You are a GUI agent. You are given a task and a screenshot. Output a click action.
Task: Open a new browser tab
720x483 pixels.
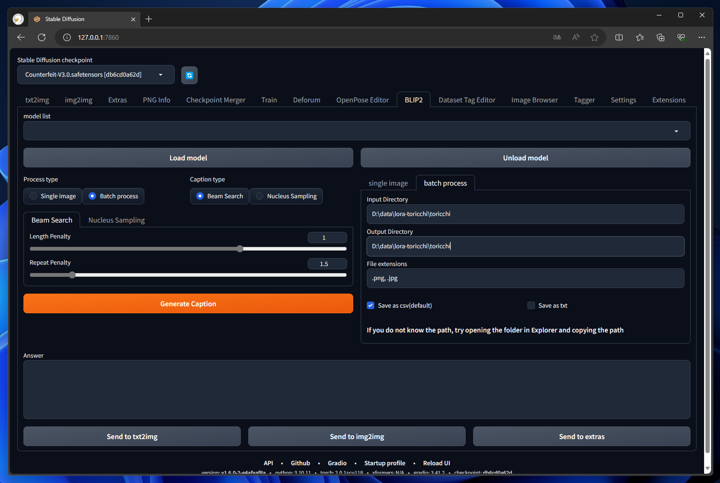click(x=148, y=19)
